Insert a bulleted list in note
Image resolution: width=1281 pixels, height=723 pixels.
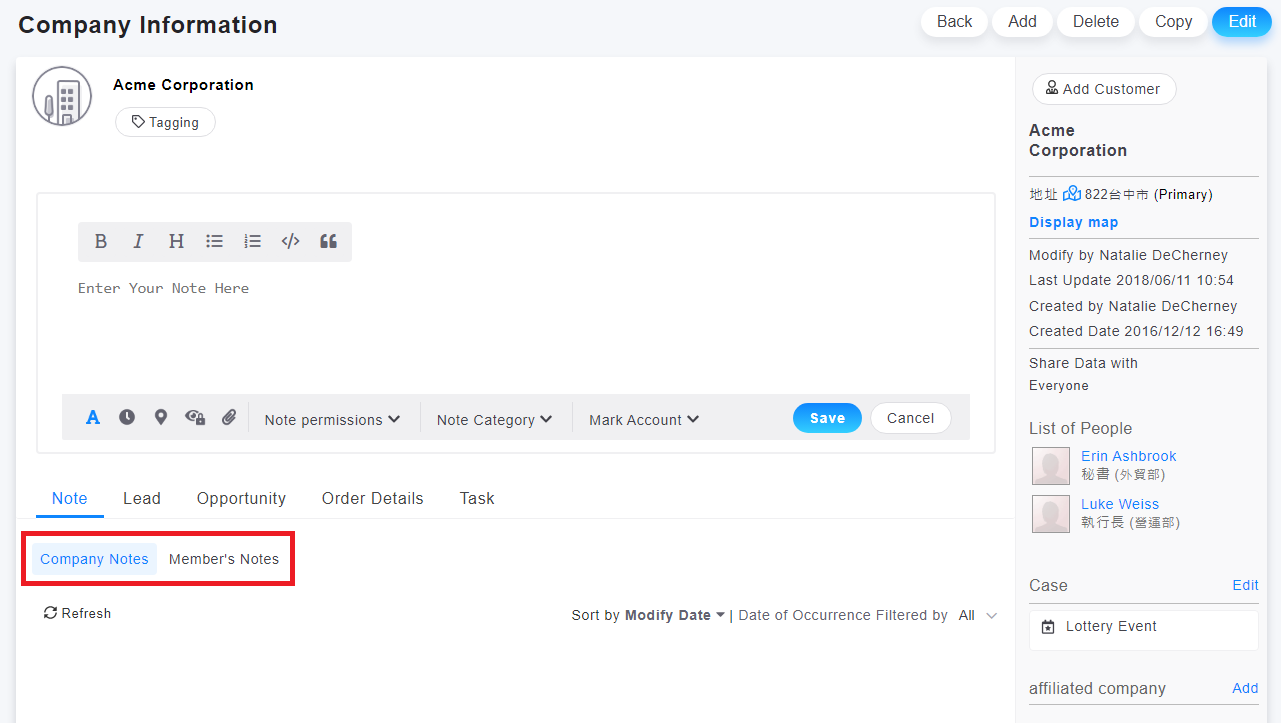coord(214,241)
